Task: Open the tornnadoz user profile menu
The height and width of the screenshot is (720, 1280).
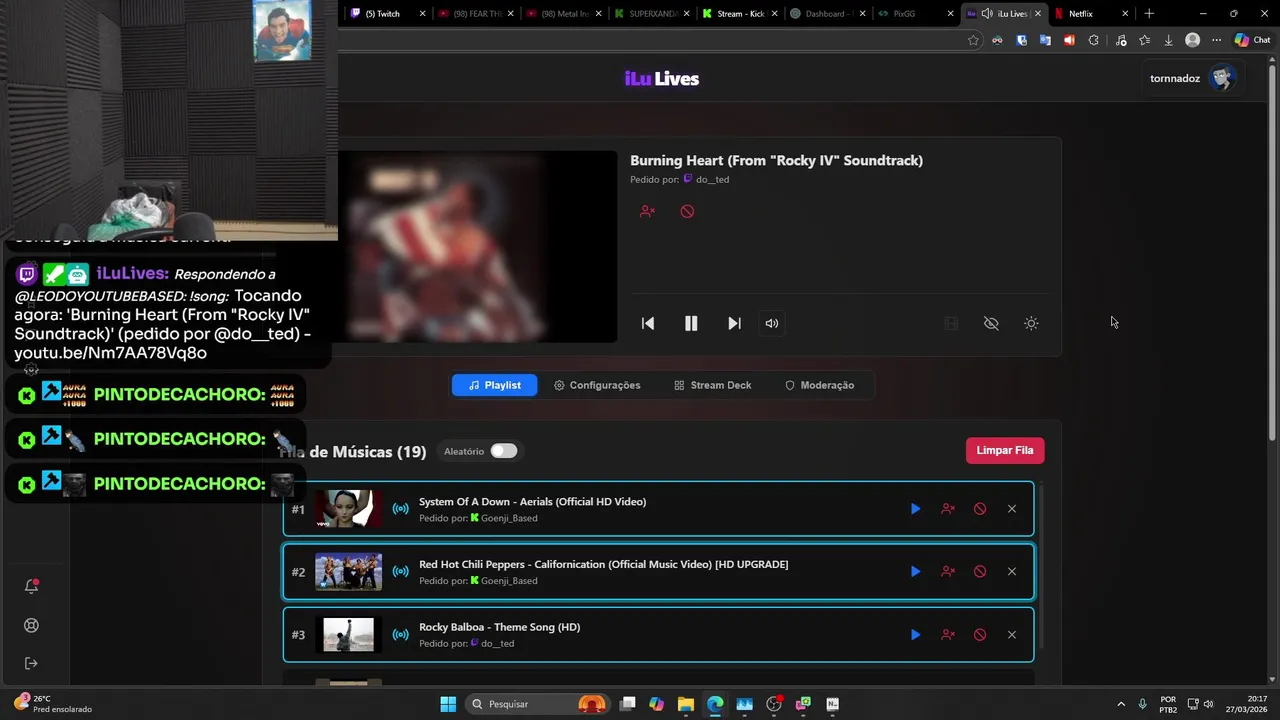Action: [x=1193, y=78]
